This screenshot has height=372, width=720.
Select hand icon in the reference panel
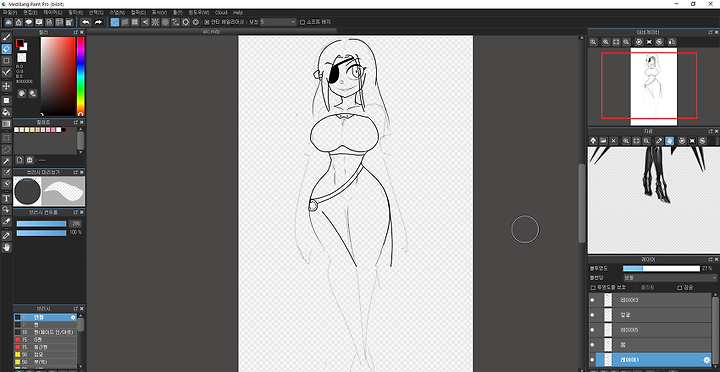pyautogui.click(x=669, y=141)
